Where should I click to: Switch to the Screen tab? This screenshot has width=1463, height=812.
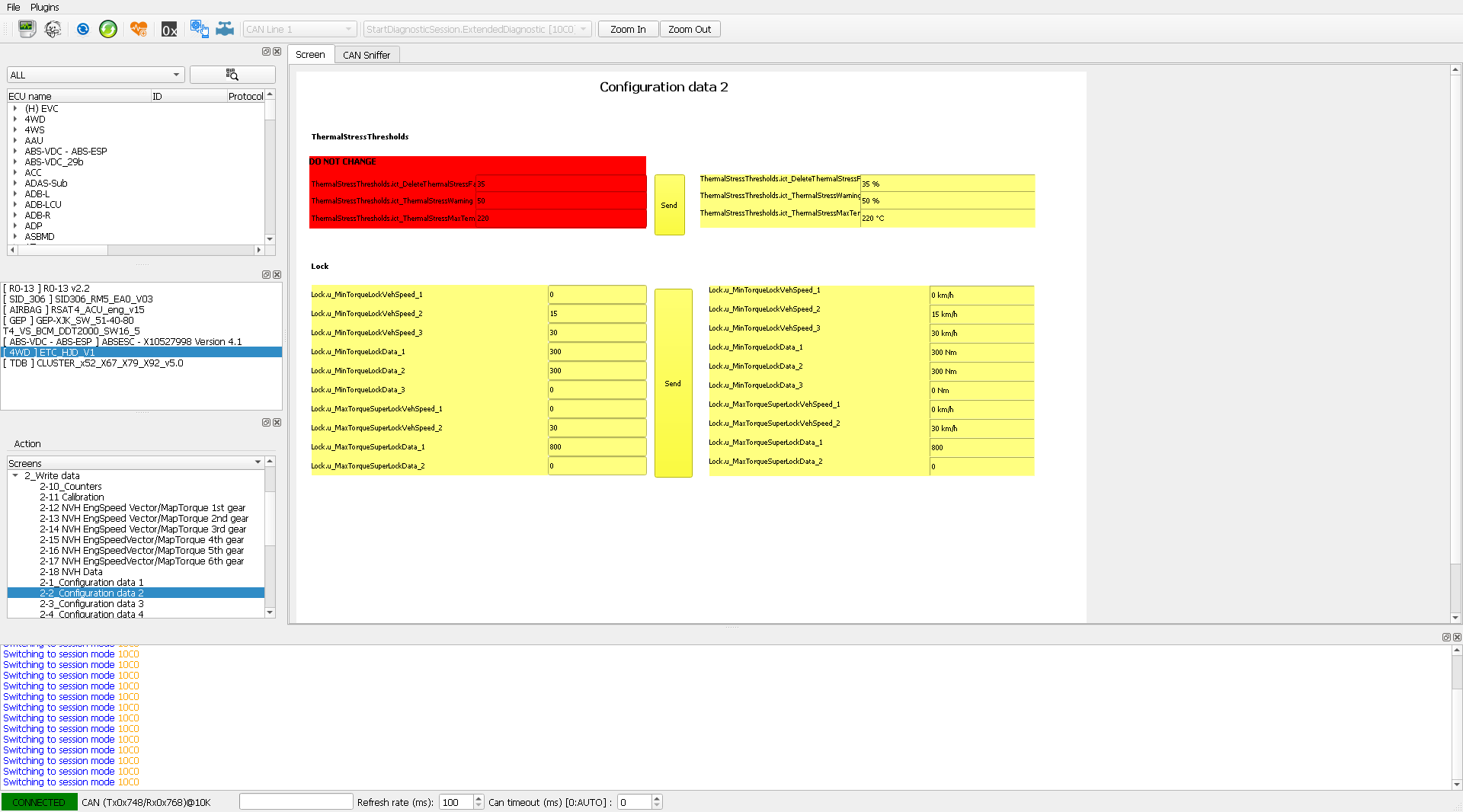tap(310, 54)
